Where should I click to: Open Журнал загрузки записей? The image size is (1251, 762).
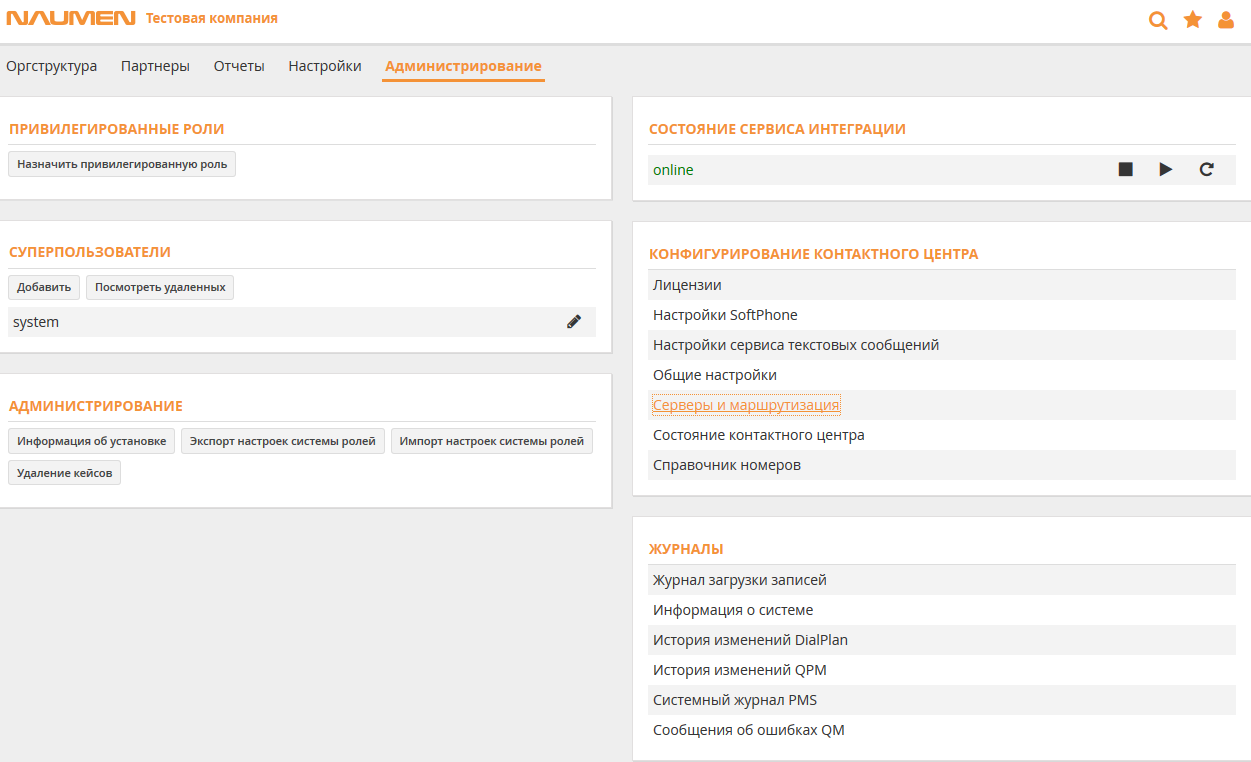coord(740,580)
